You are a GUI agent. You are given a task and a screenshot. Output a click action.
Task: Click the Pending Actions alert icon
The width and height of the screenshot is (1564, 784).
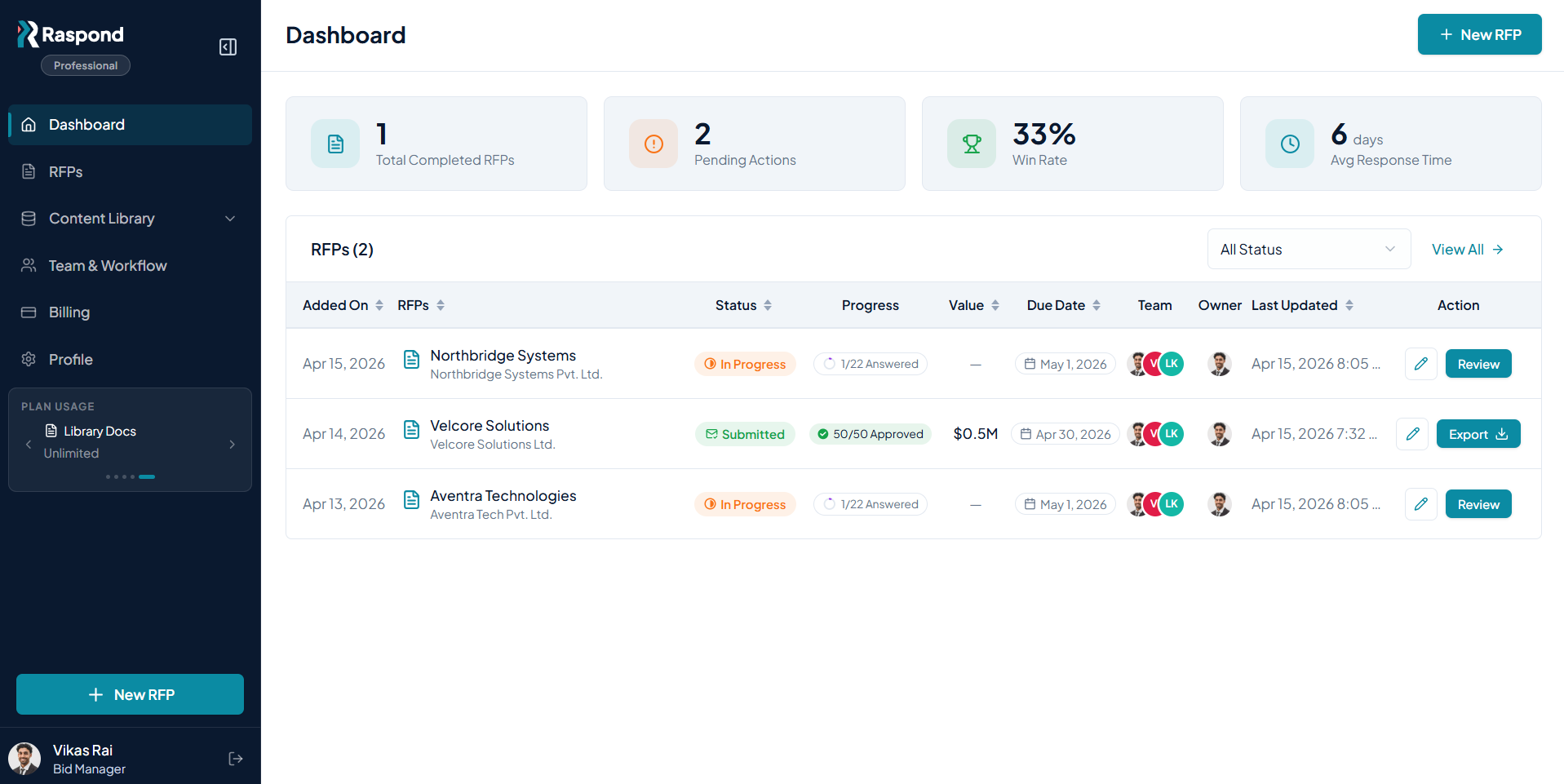pos(654,144)
